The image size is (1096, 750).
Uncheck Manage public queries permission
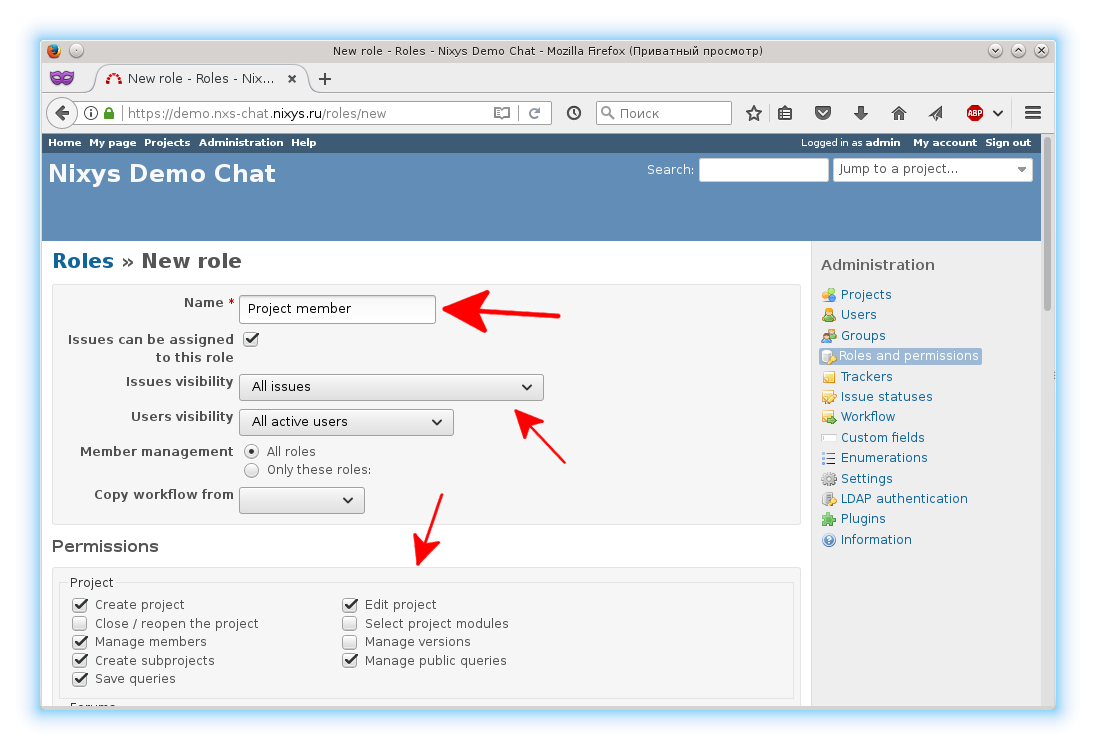pos(350,661)
